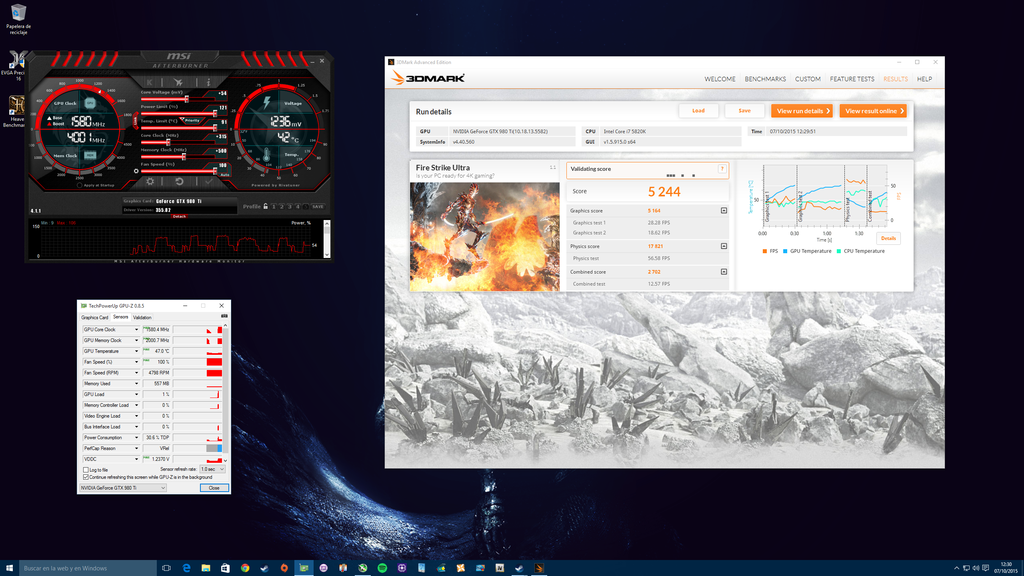Open the HELP tab in 3DMark
Viewport: 1024px width, 576px height.
point(925,79)
